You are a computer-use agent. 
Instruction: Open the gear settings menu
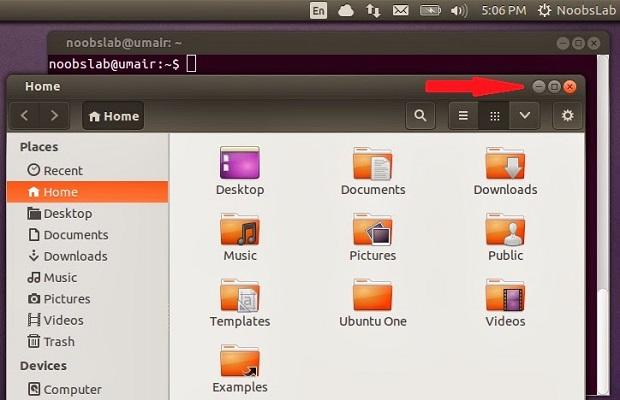pos(567,115)
